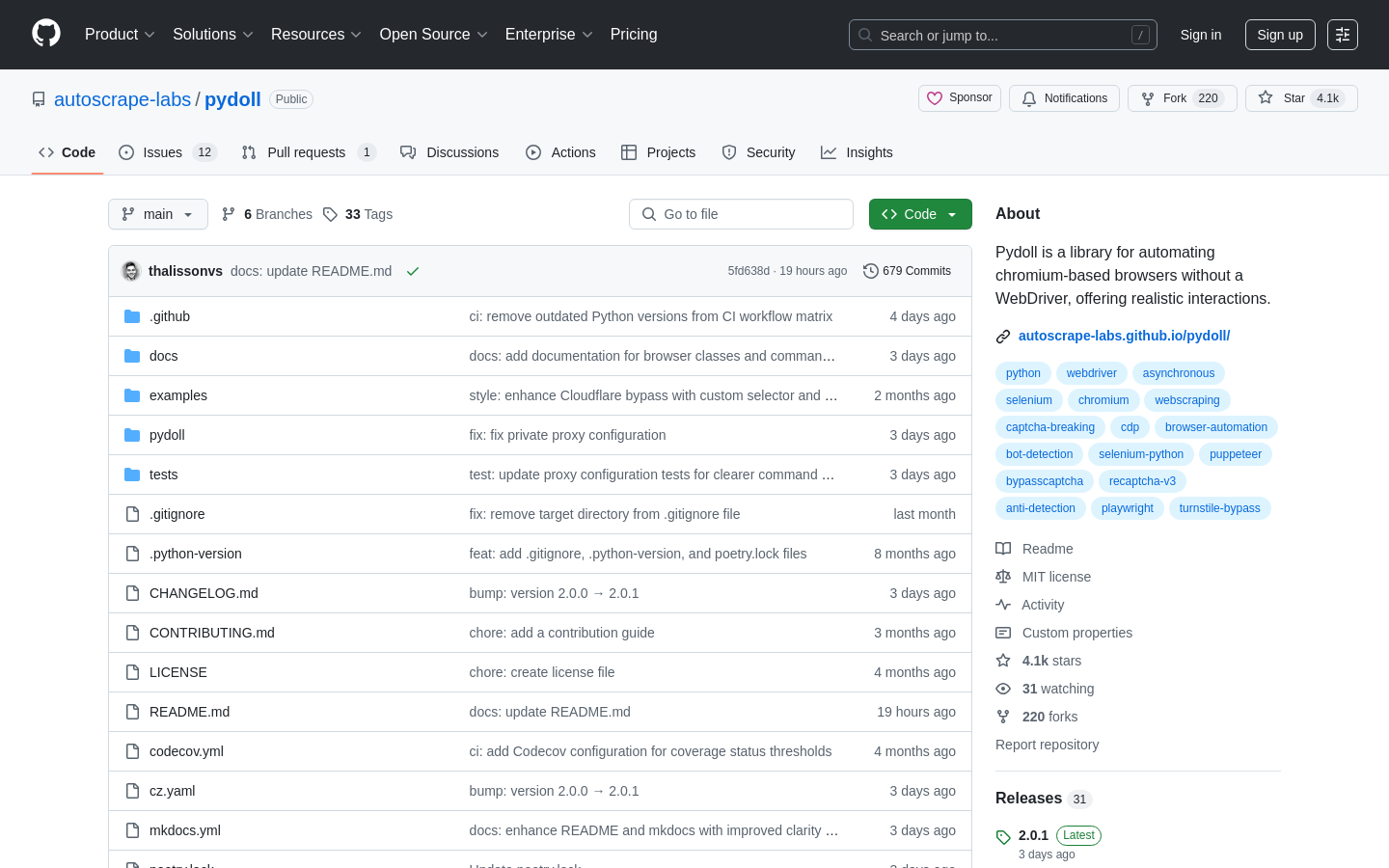1389x868 pixels.
Task: View 4.1k stars link
Action: 1039,661
